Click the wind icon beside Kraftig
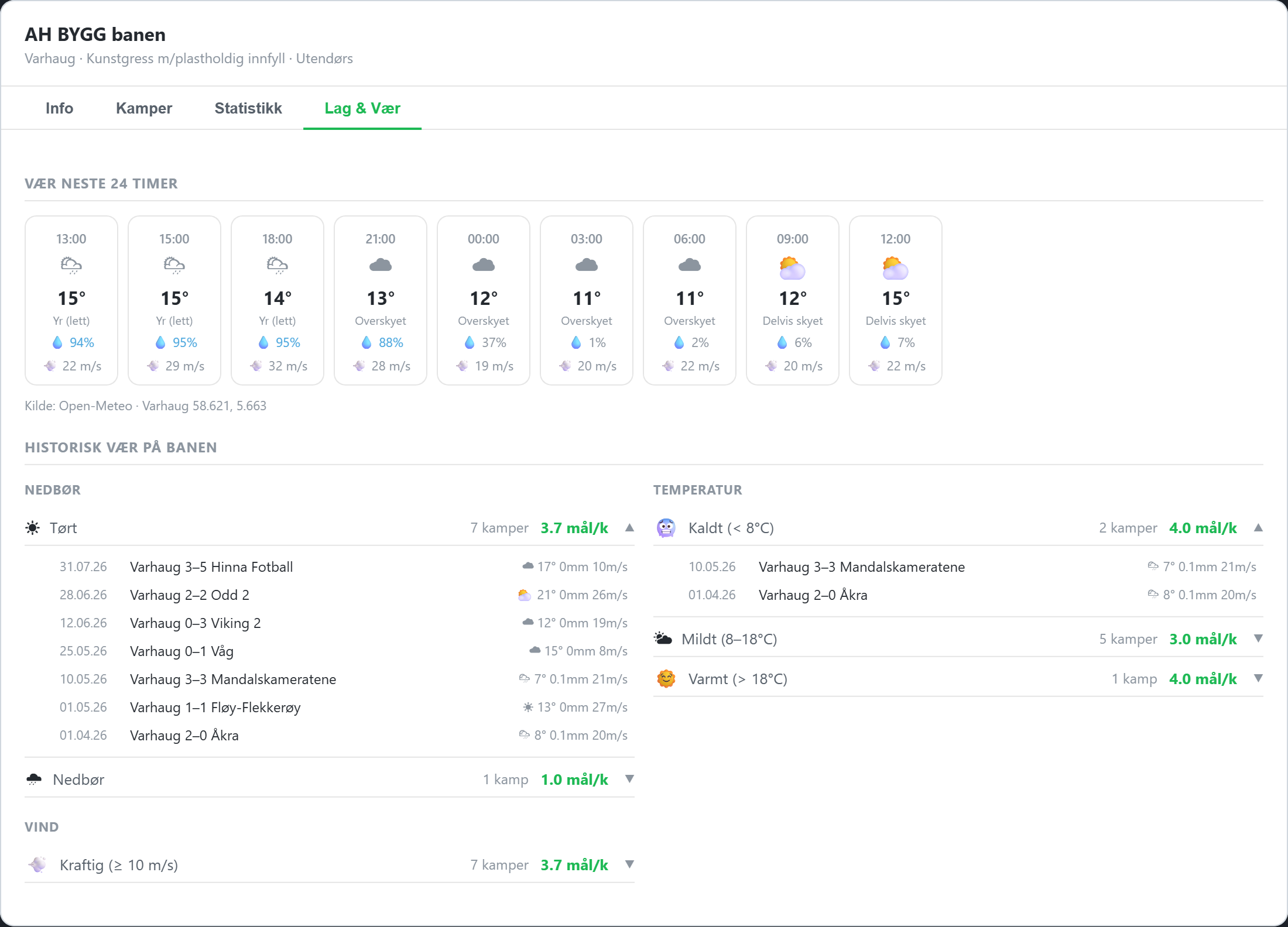Screen dimensions: 1288x927 [37, 864]
